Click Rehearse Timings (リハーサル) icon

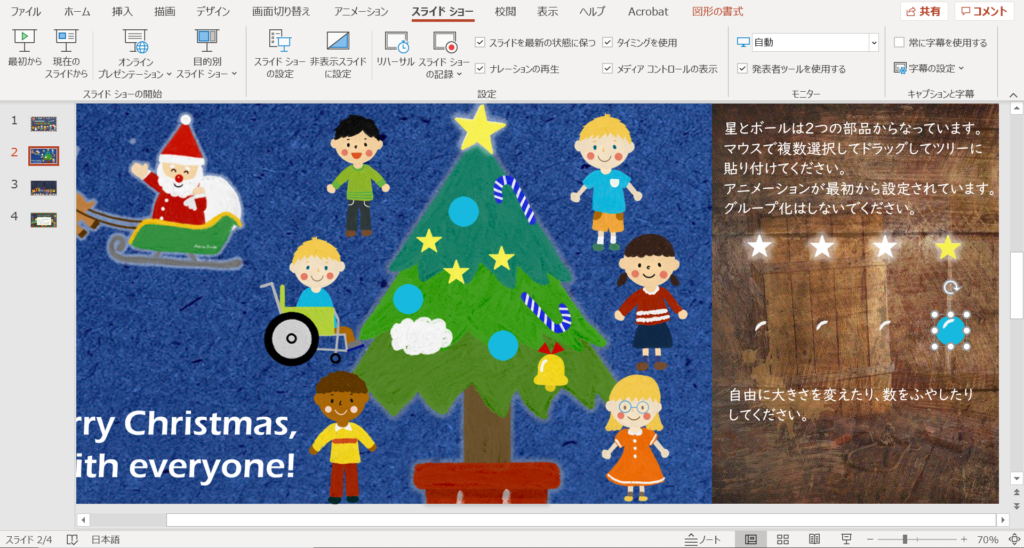(x=396, y=49)
